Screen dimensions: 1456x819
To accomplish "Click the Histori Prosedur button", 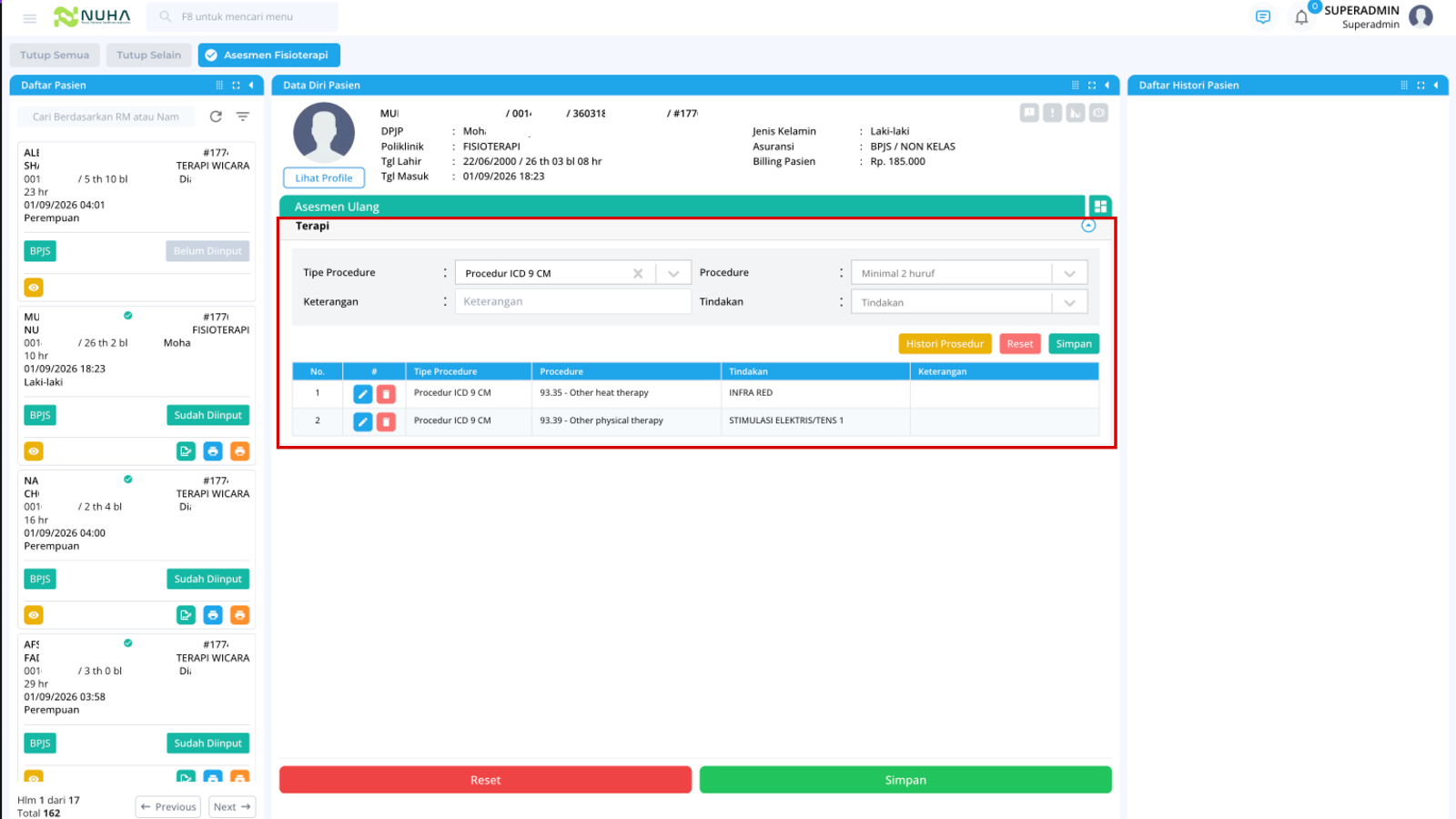I will click(x=945, y=344).
